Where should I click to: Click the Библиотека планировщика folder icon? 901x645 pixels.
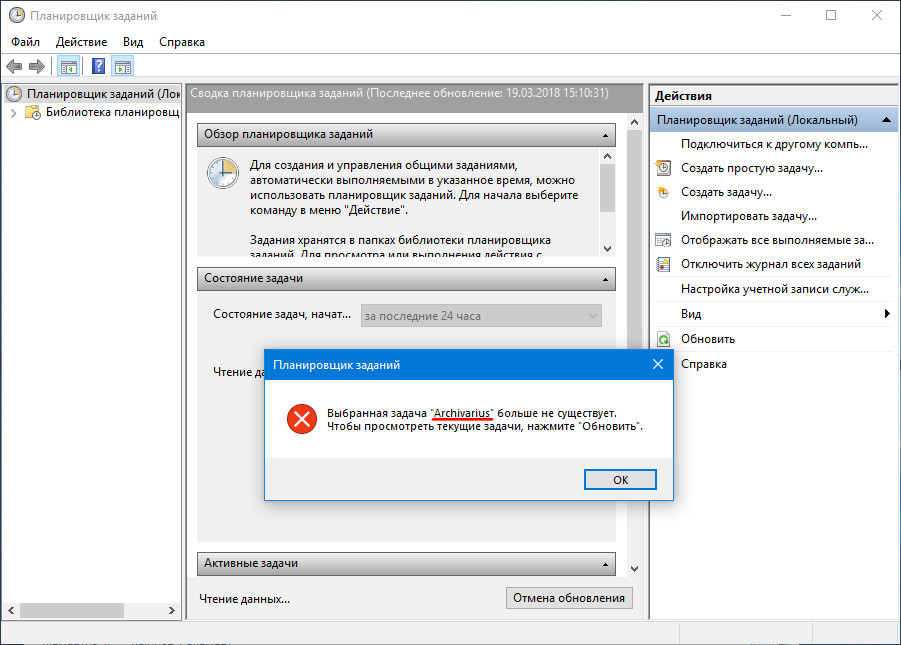[x=33, y=112]
